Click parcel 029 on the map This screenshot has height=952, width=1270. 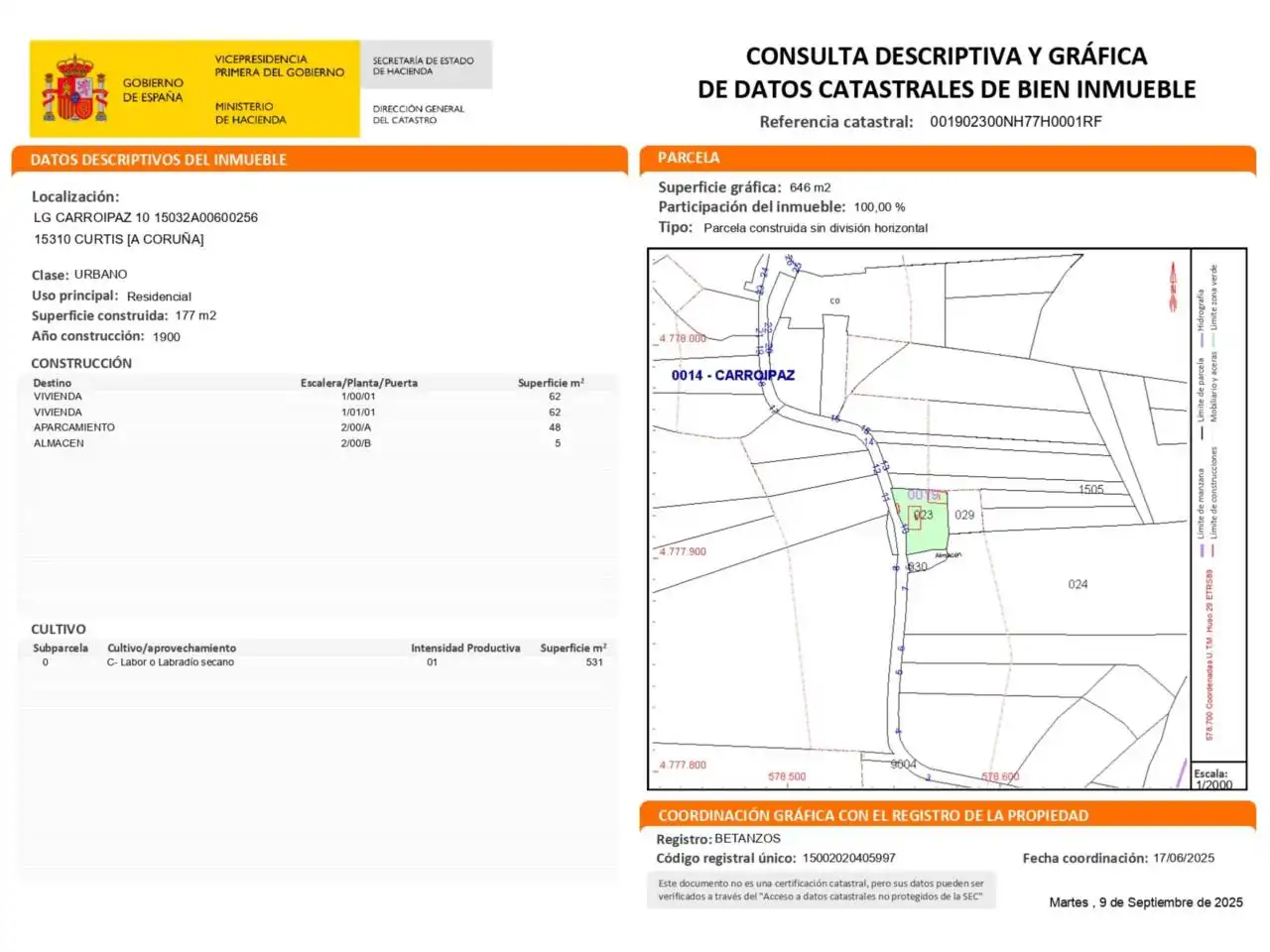(964, 516)
